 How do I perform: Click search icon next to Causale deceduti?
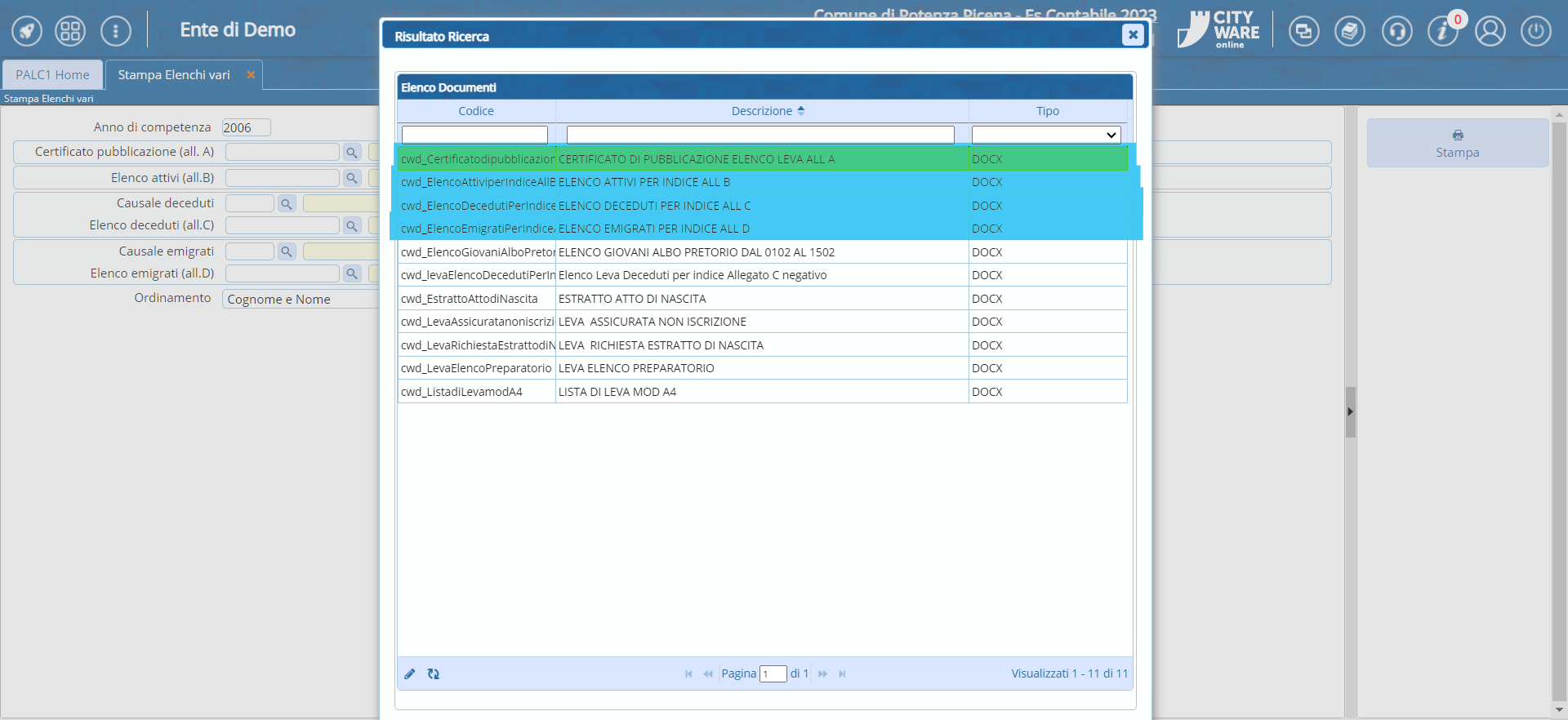[287, 204]
